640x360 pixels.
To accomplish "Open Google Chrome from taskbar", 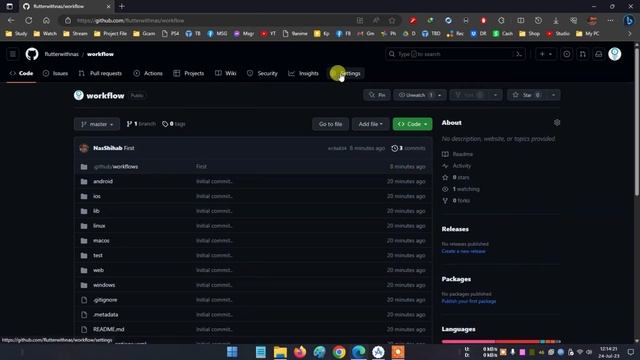I will [x=339, y=352].
